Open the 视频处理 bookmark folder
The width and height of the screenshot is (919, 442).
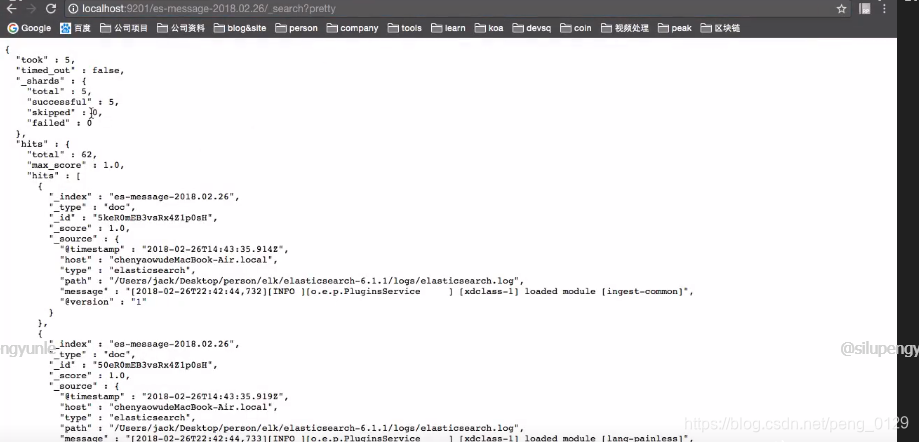(x=625, y=28)
